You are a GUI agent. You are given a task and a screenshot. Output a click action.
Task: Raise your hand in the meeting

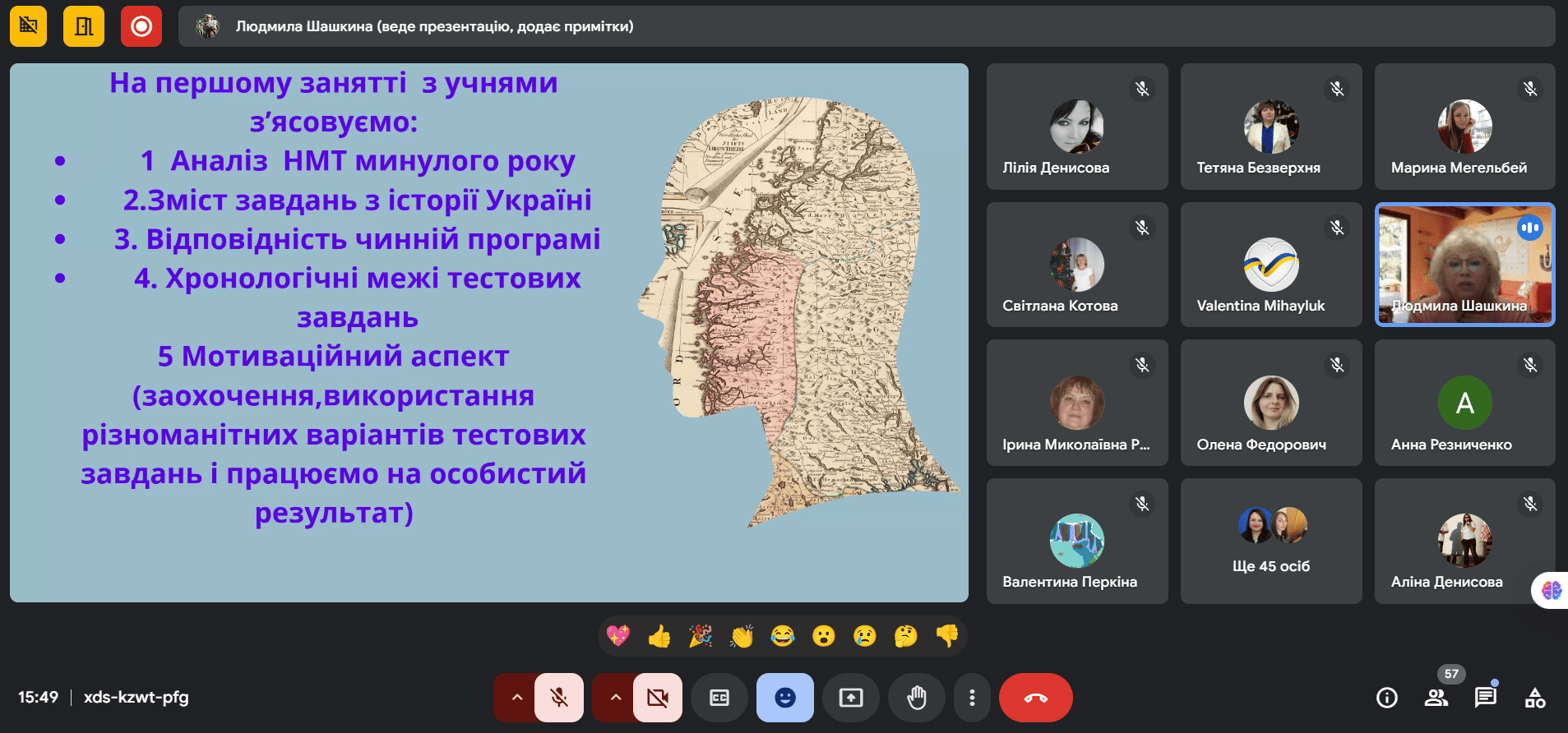point(916,698)
